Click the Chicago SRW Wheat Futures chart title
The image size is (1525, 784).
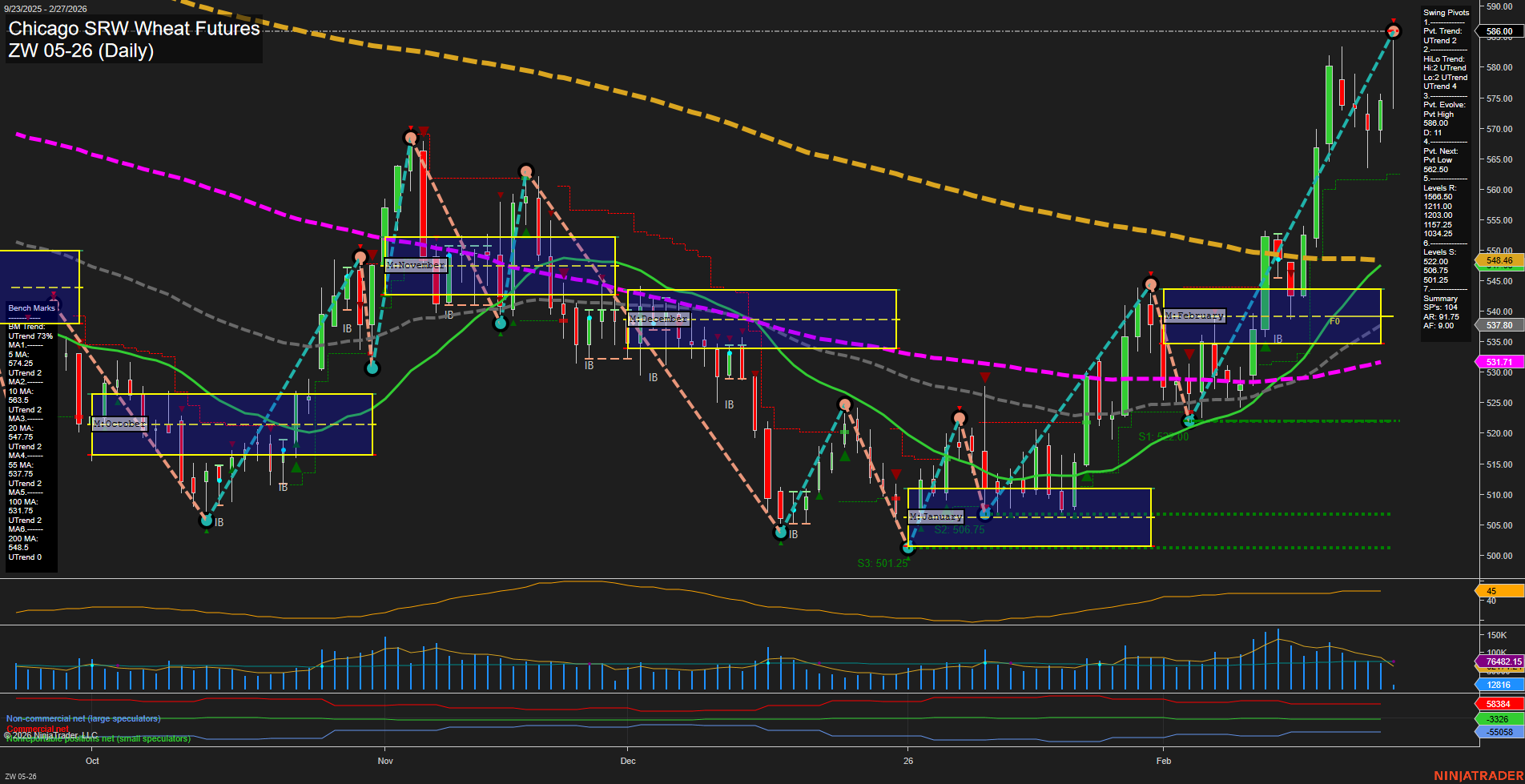(x=132, y=29)
